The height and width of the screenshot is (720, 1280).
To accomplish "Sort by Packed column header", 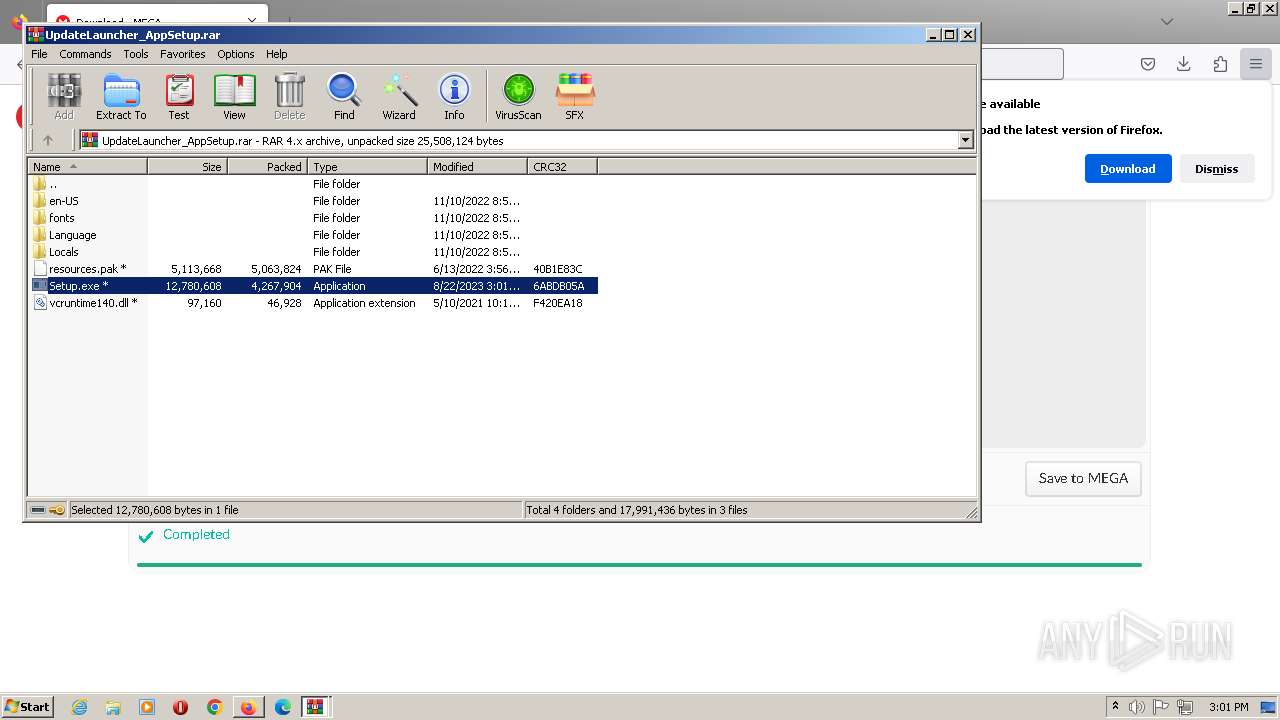I will tap(267, 167).
